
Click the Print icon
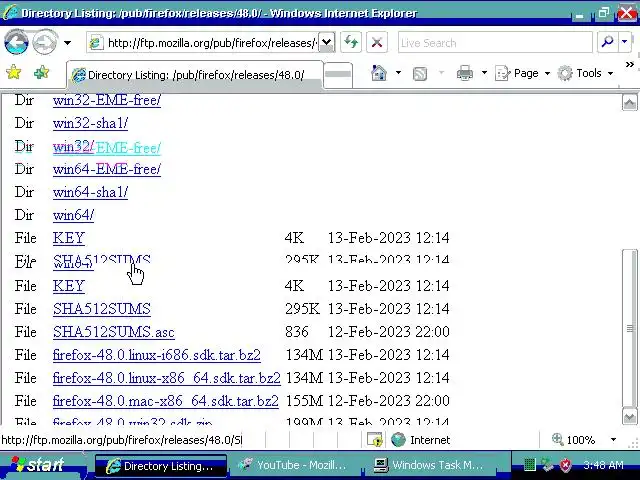coord(464,73)
